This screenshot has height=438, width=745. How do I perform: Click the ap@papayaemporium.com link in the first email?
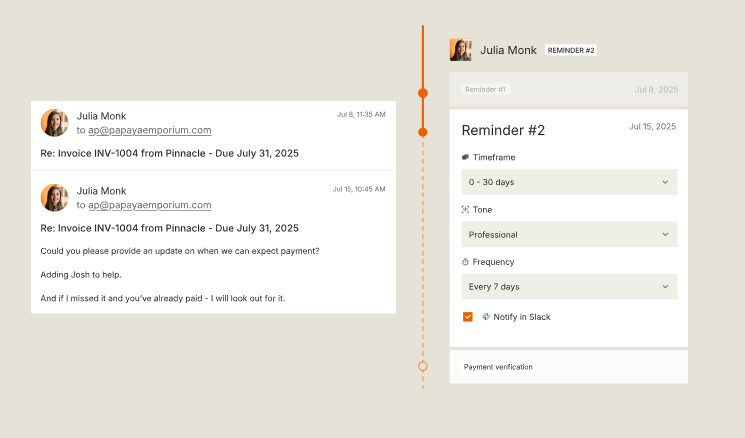click(x=150, y=130)
